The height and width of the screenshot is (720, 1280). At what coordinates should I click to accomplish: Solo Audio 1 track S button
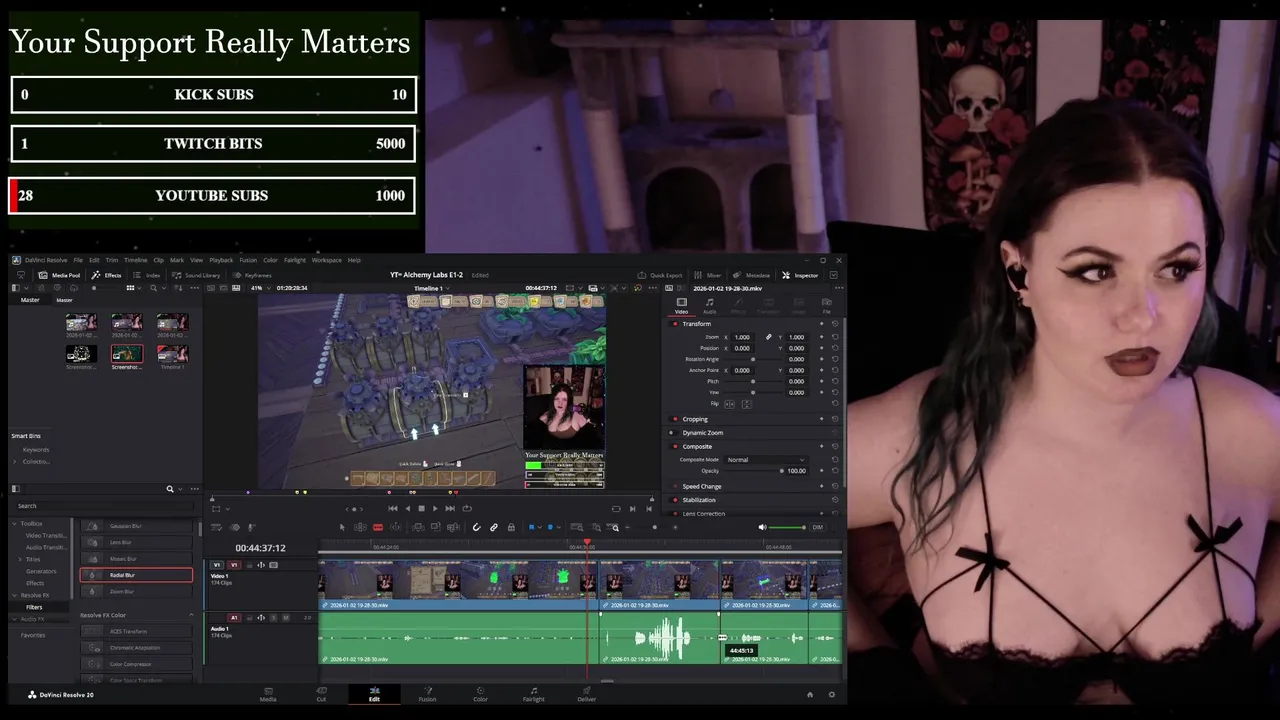tap(274, 618)
